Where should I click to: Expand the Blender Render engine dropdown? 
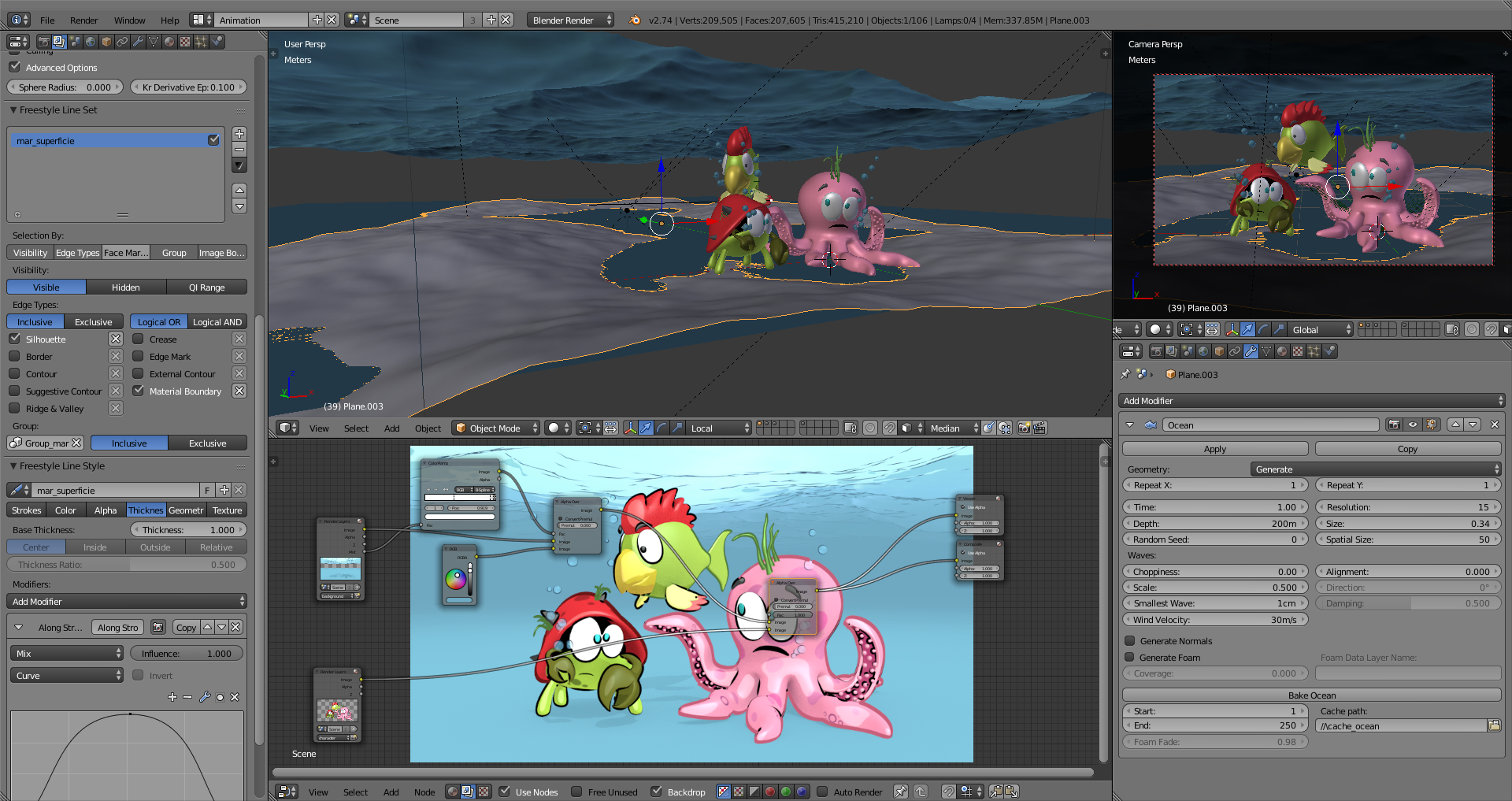570,20
